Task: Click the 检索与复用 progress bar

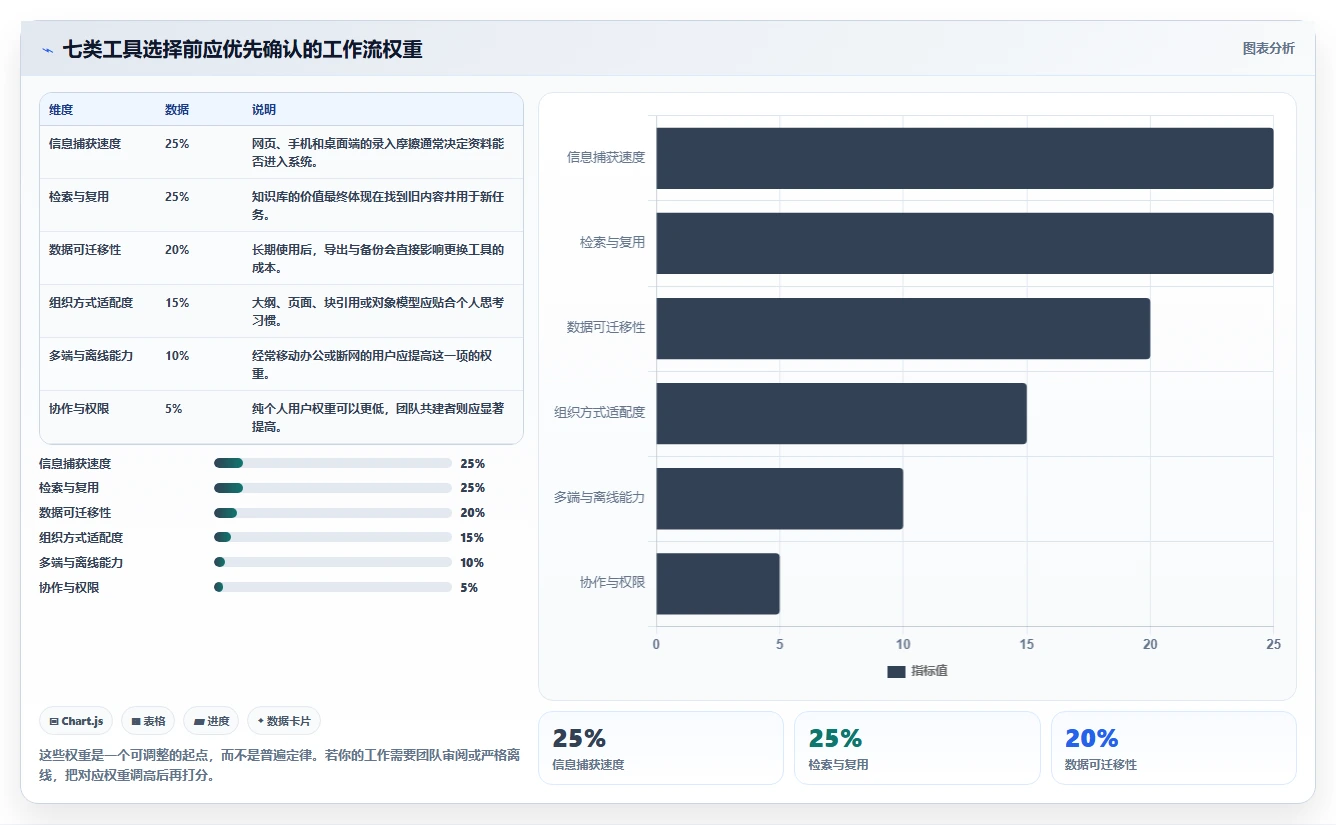Action: tap(333, 488)
